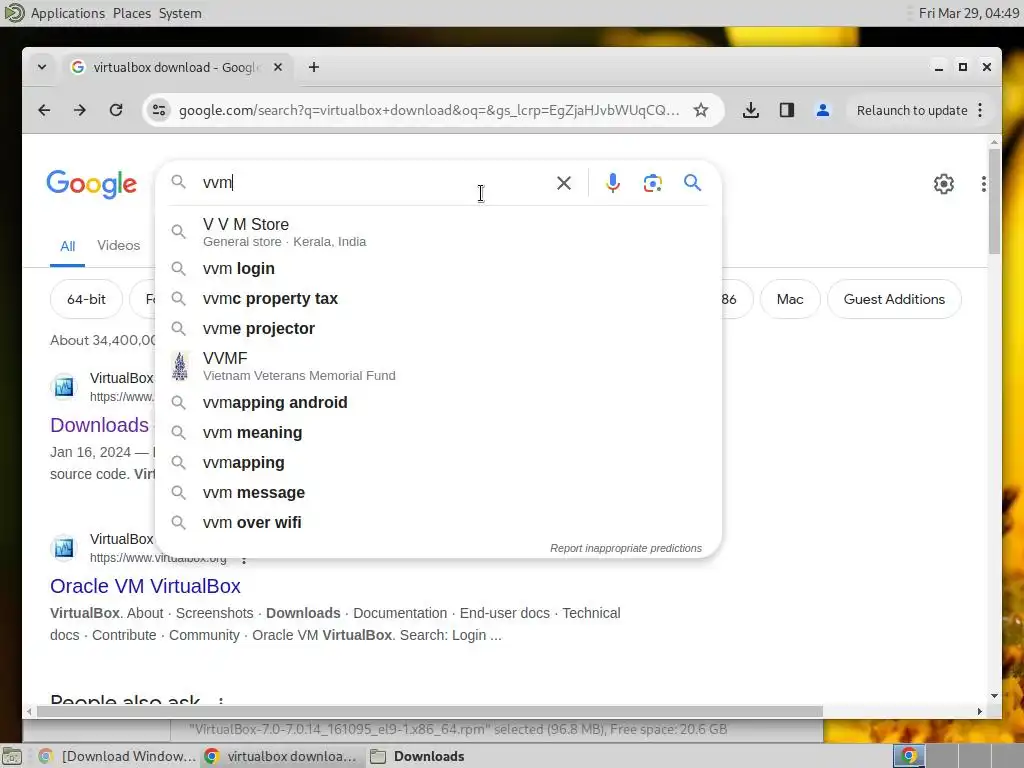The image size is (1024, 768).
Task: Expand the People also ask options
Action: click(221, 701)
